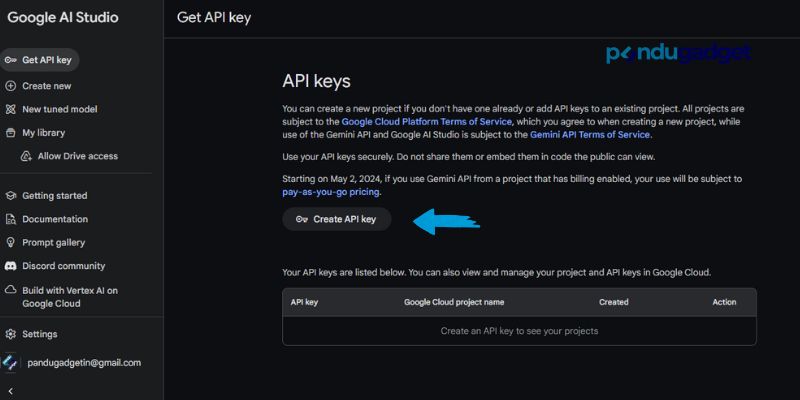Click the key icon beside Get API key
This screenshot has height=400, width=800.
(x=10, y=60)
